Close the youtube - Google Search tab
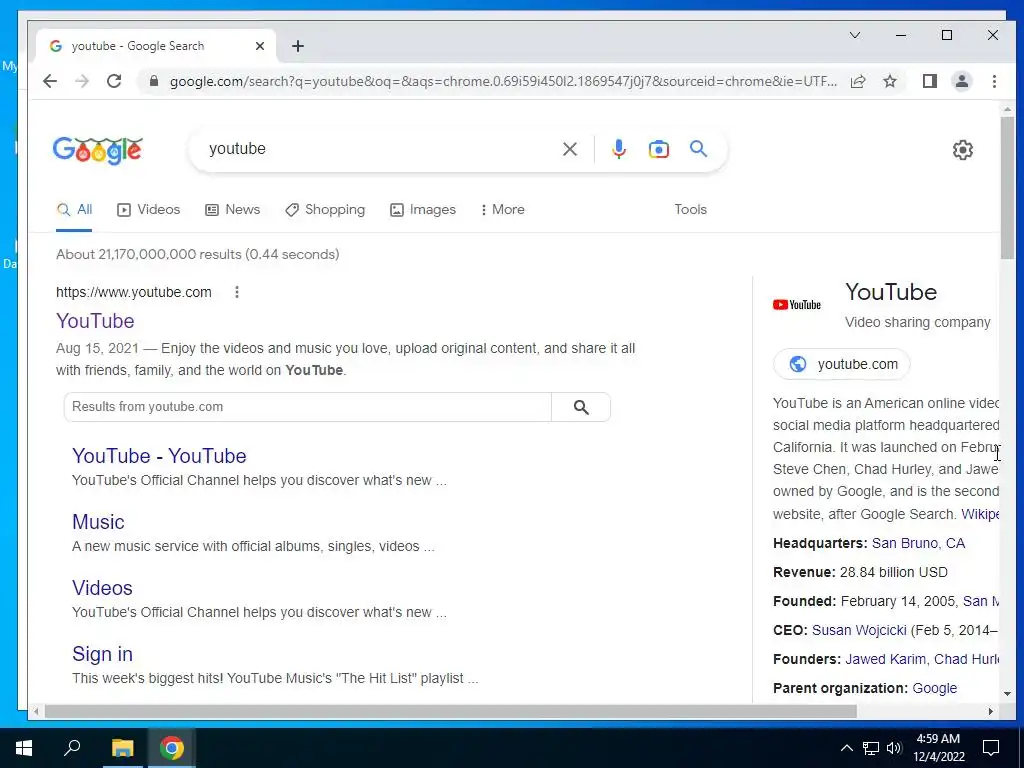Viewport: 1024px width, 768px height. coord(260,46)
